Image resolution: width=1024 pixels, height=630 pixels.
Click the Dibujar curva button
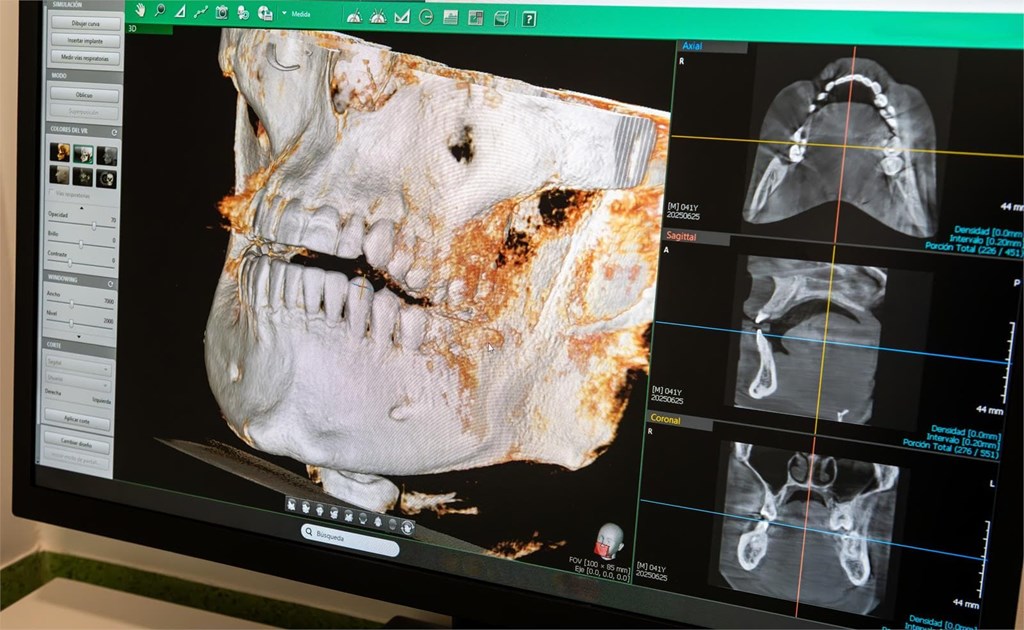coord(86,23)
